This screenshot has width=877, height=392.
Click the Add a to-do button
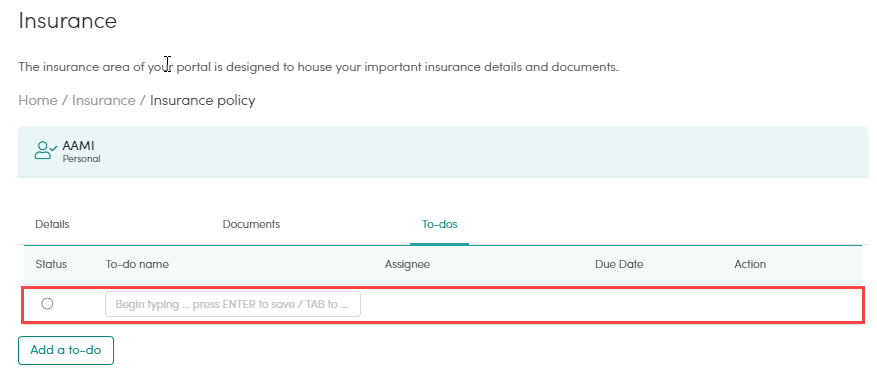(x=66, y=350)
